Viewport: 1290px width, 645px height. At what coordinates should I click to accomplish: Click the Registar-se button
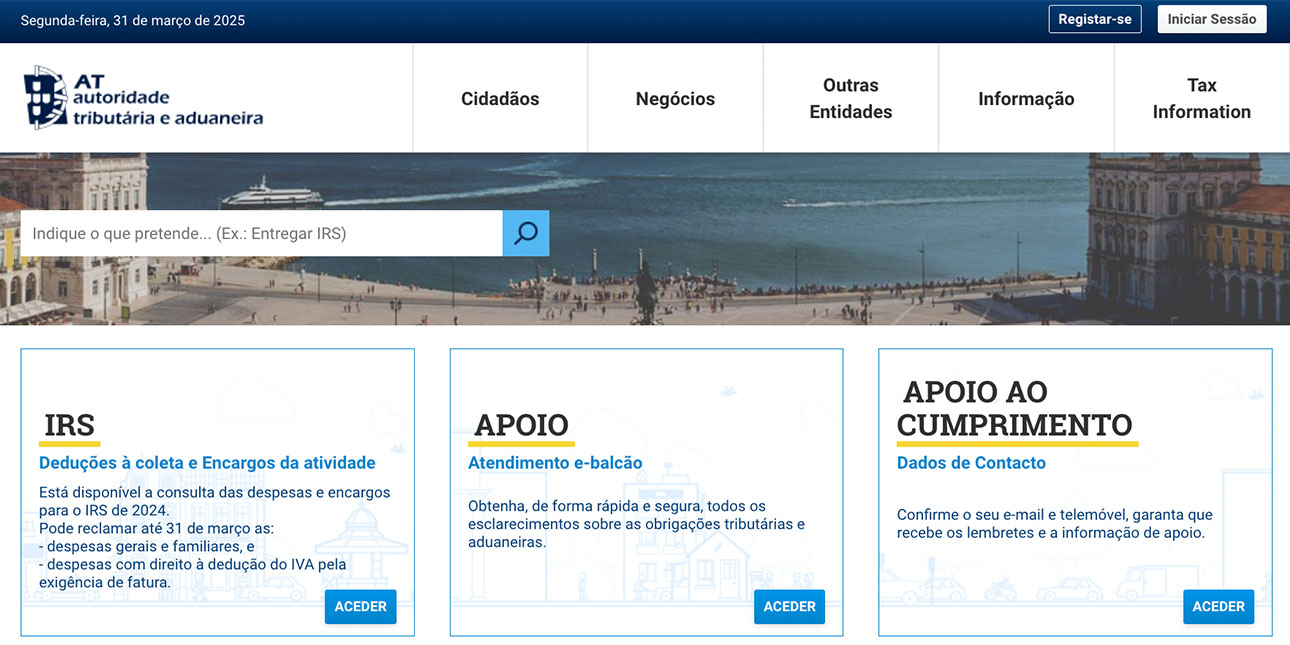[1094, 19]
